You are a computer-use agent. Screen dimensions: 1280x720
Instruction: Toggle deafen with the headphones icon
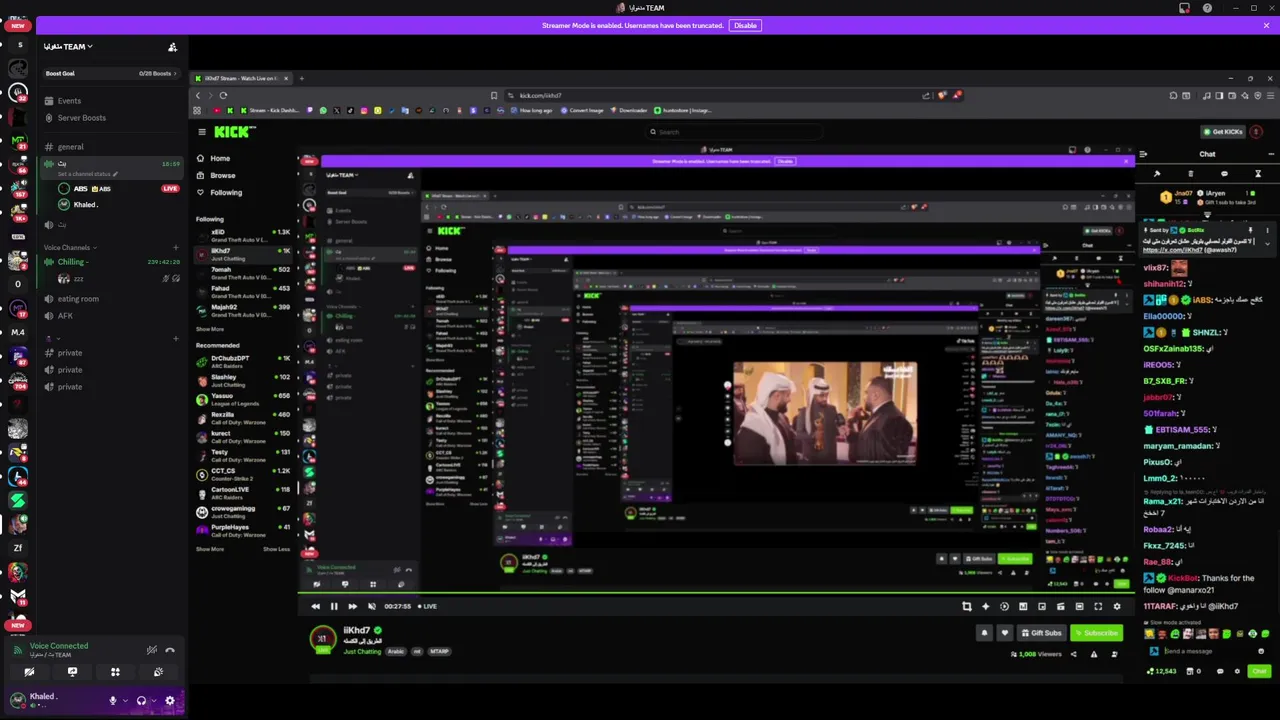[x=141, y=701]
